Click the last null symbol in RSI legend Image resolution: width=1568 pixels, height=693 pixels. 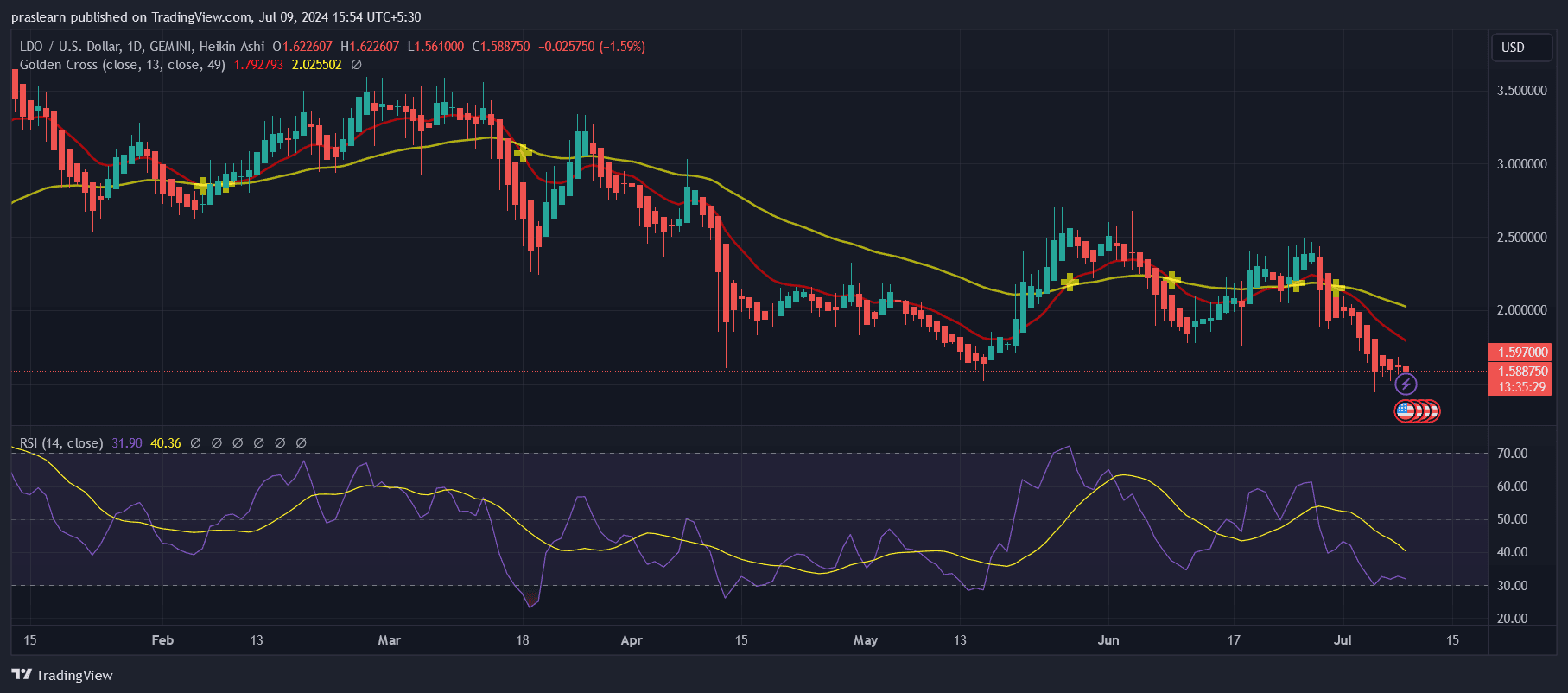(302, 443)
